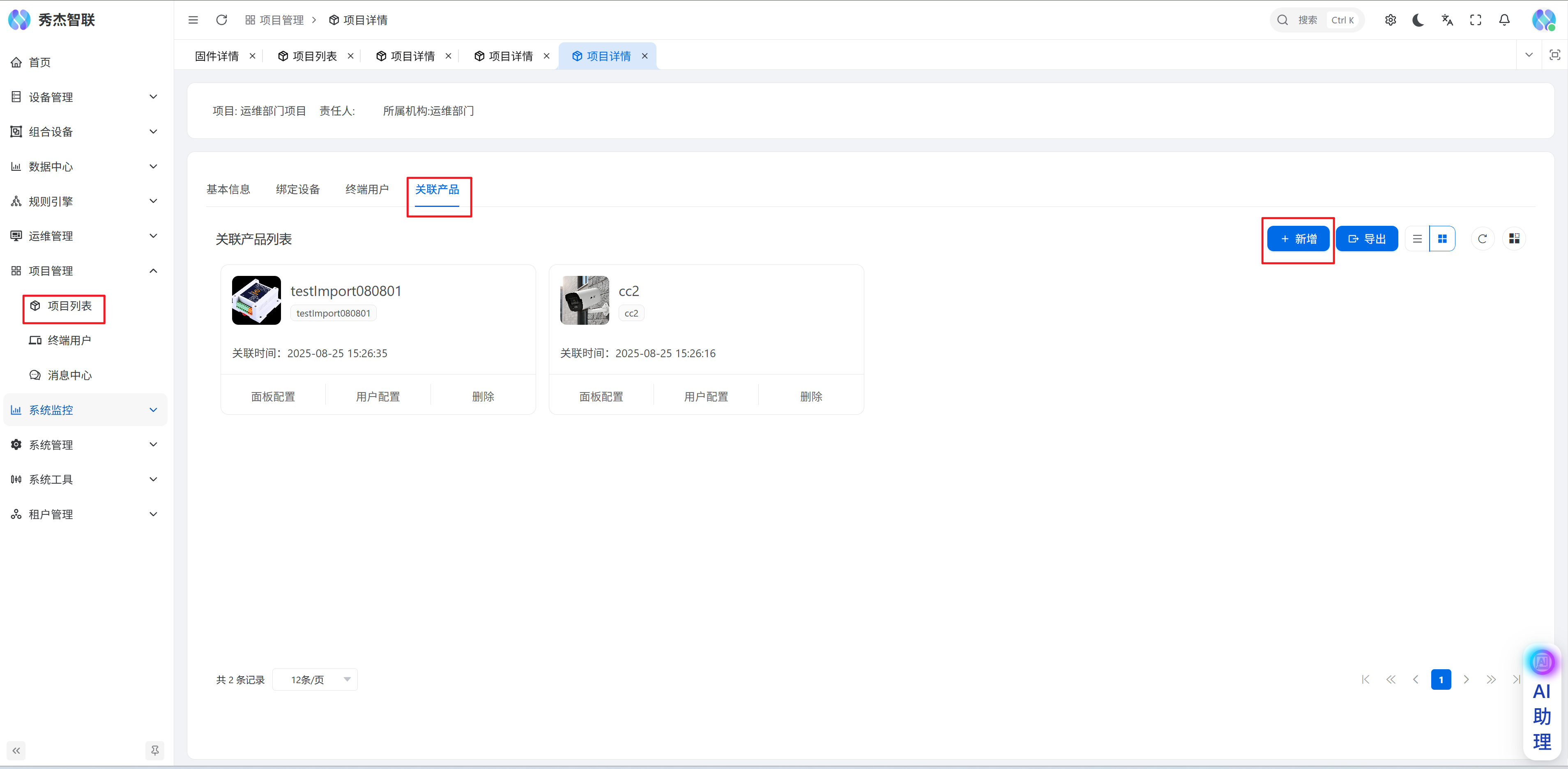
Task: Click 导出 export button
Action: 1367,239
